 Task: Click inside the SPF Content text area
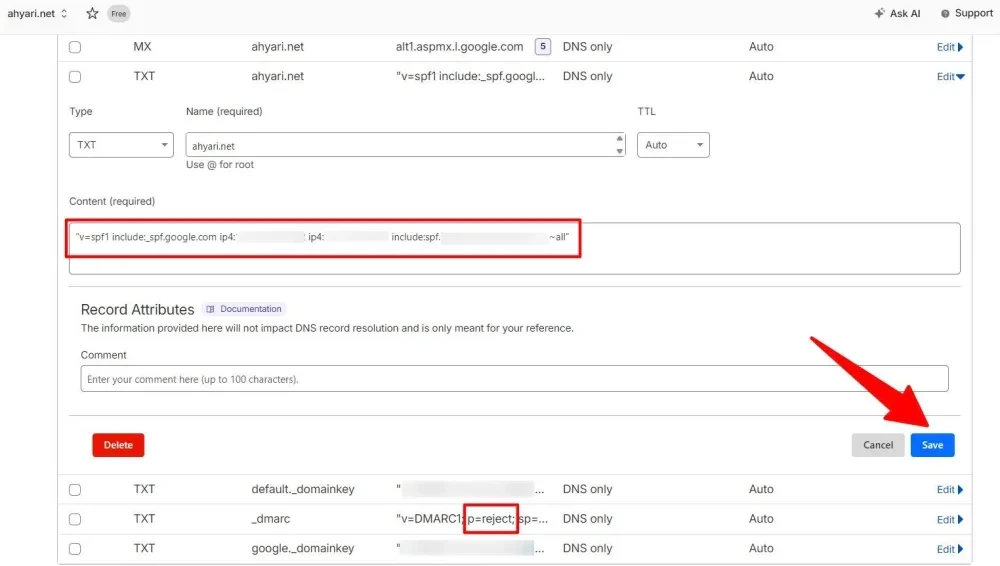point(514,248)
